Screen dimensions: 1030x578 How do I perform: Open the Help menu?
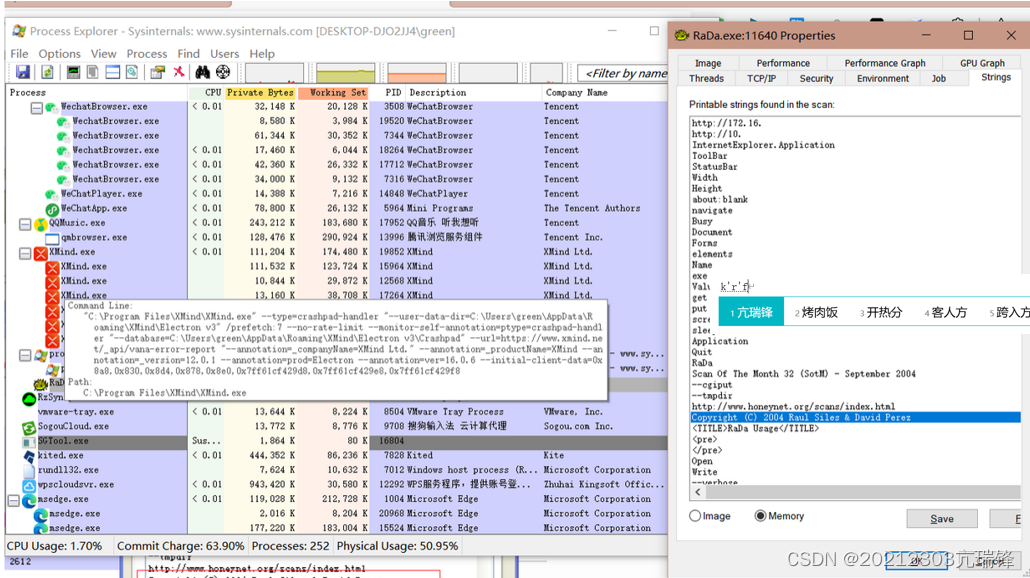pos(261,54)
